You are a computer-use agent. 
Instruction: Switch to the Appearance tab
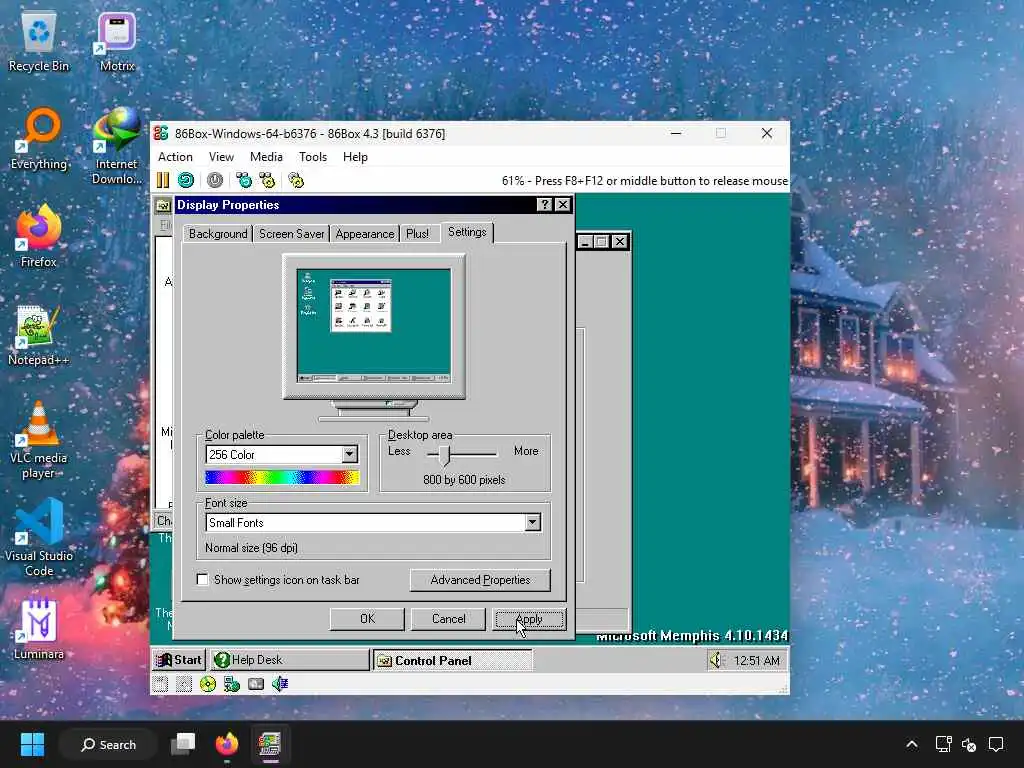click(364, 234)
